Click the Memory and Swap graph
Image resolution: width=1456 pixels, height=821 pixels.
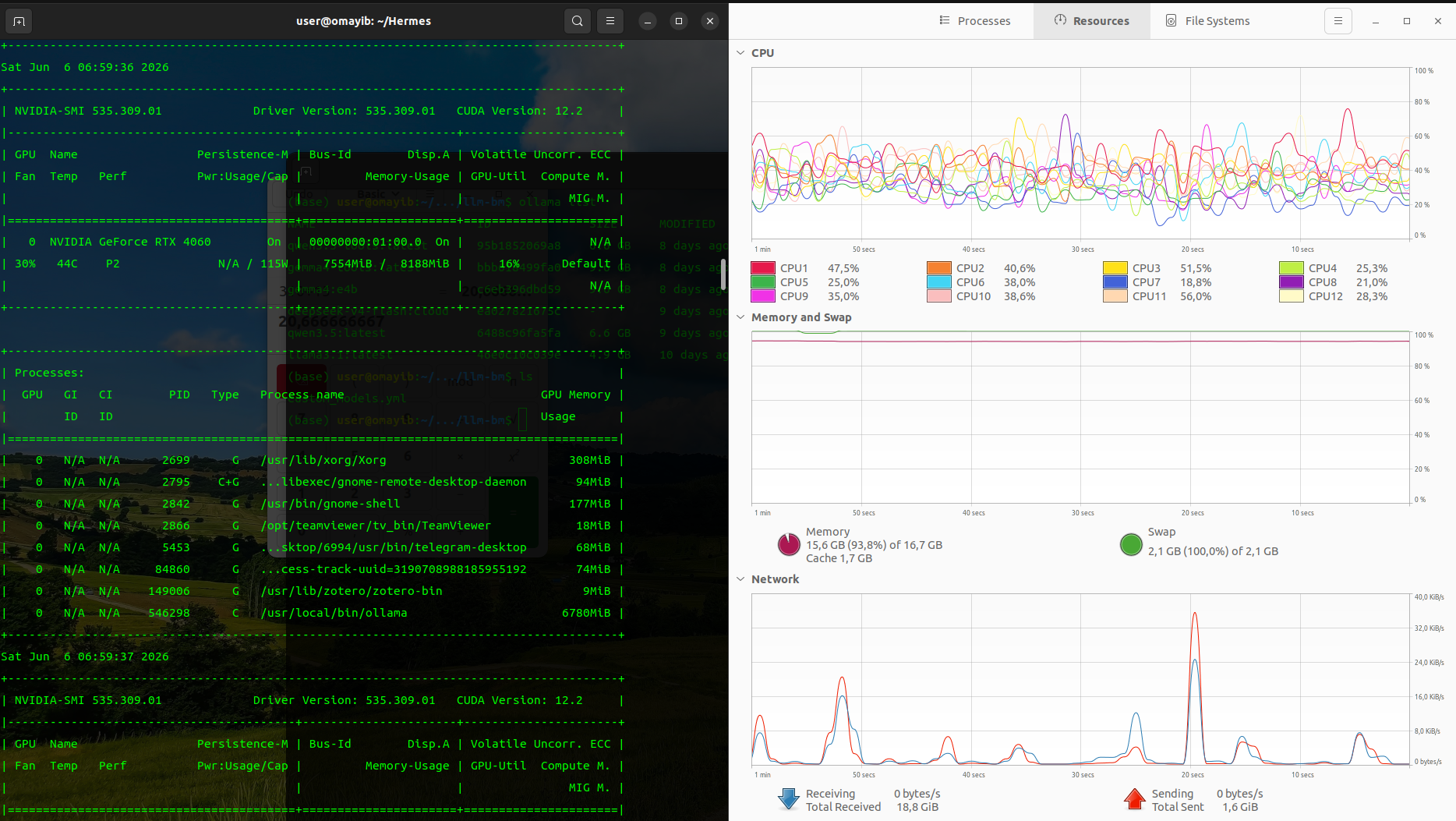(x=1080, y=417)
